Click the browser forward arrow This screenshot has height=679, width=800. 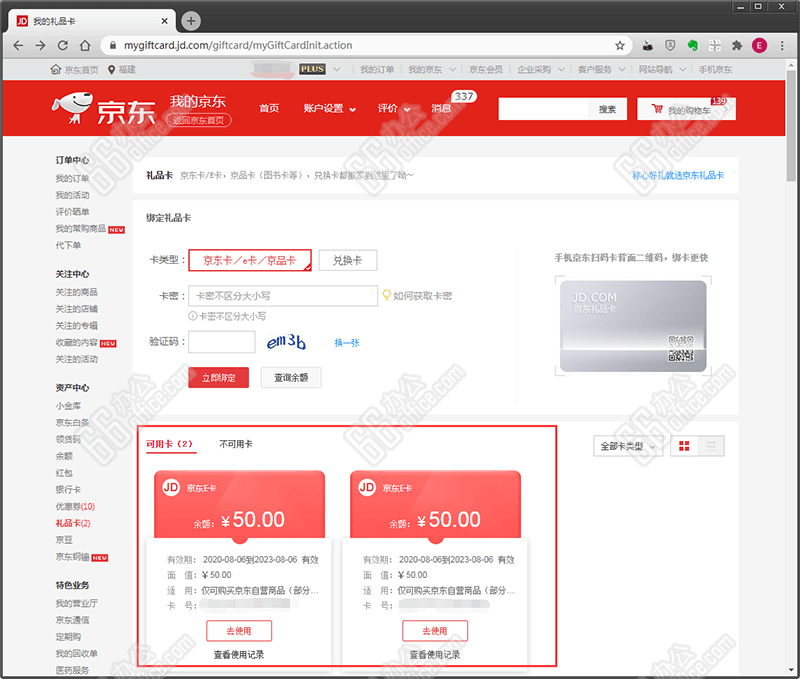click(40, 45)
